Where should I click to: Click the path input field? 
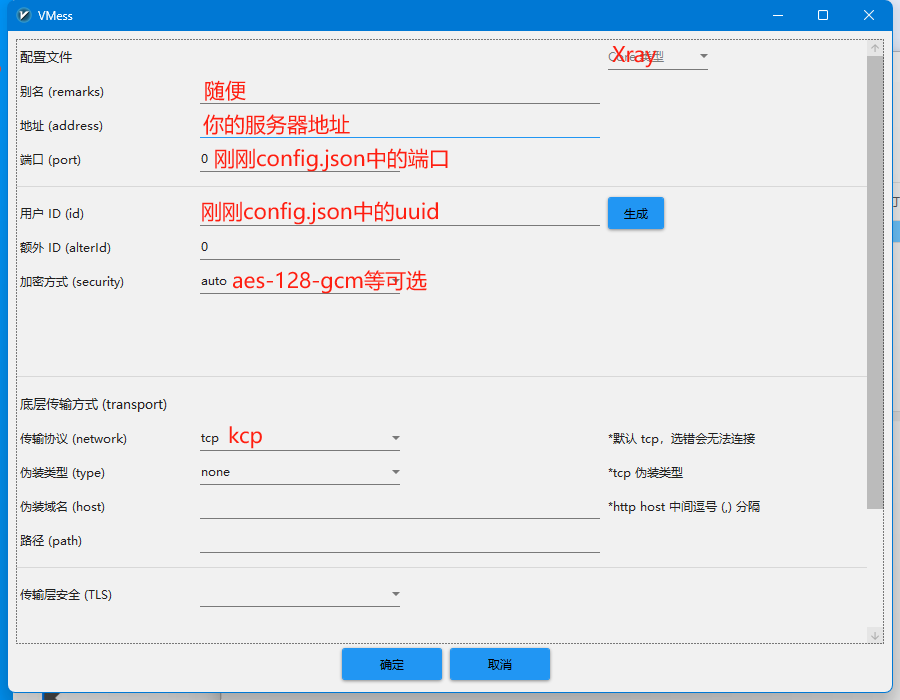399,540
